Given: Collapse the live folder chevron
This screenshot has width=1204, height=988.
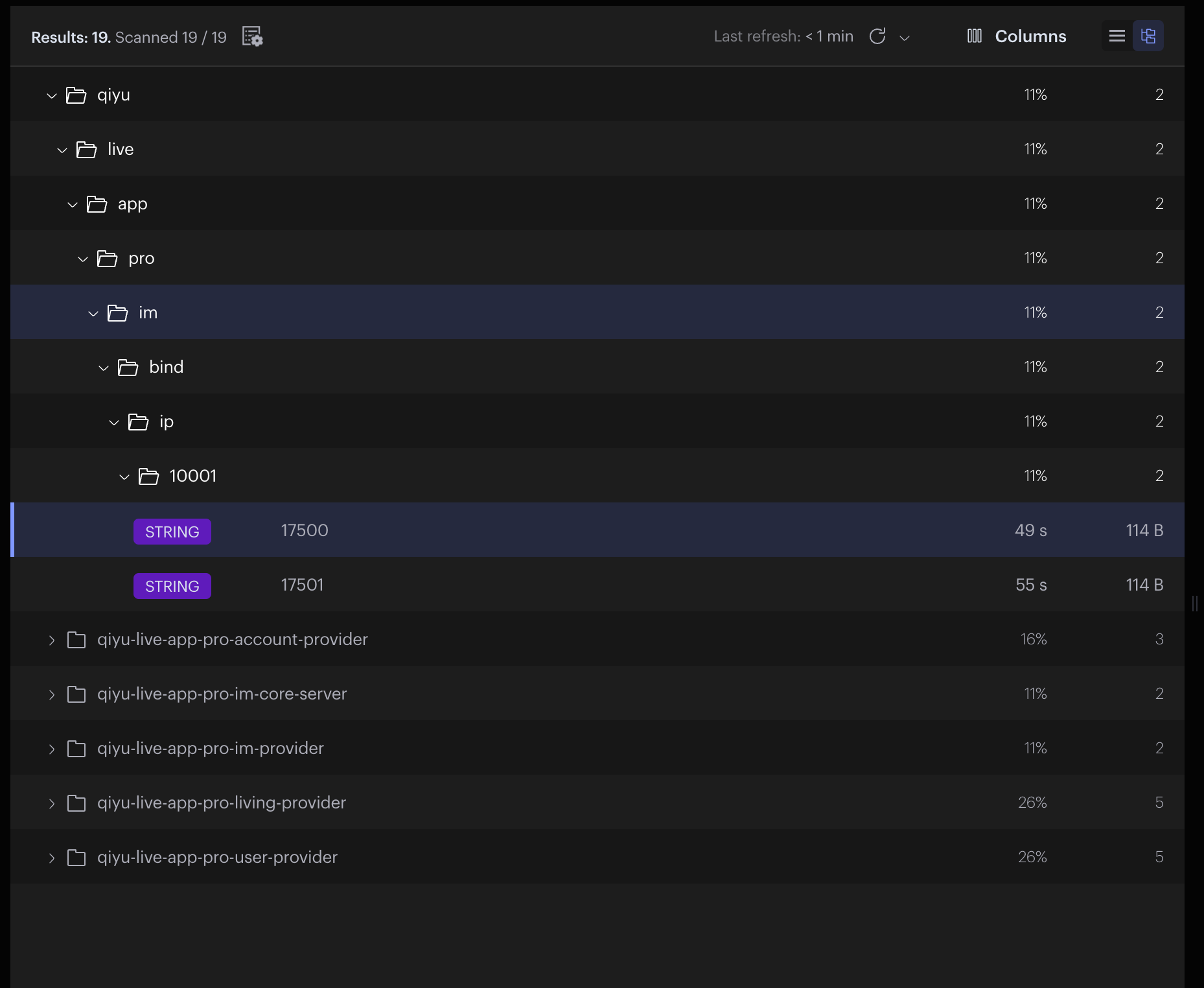Looking at the screenshot, I should (x=62, y=150).
